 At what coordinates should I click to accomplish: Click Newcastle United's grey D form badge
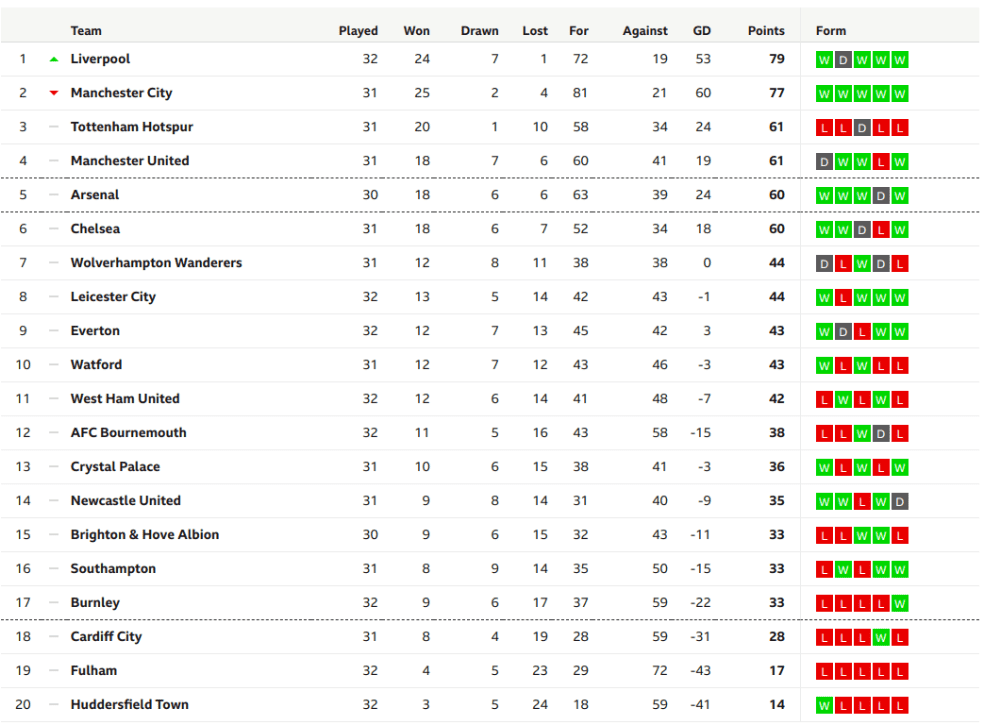[899, 502]
